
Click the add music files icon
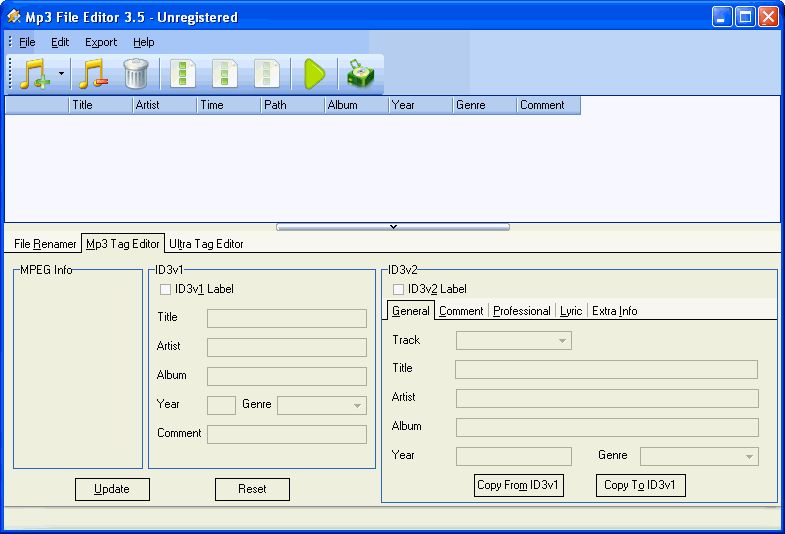pyautogui.click(x=34, y=74)
